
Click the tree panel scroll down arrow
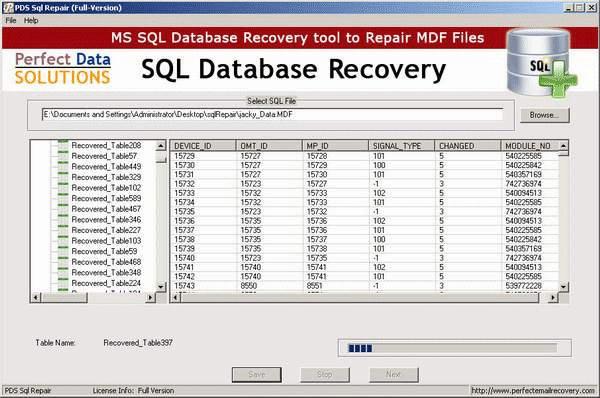click(161, 286)
